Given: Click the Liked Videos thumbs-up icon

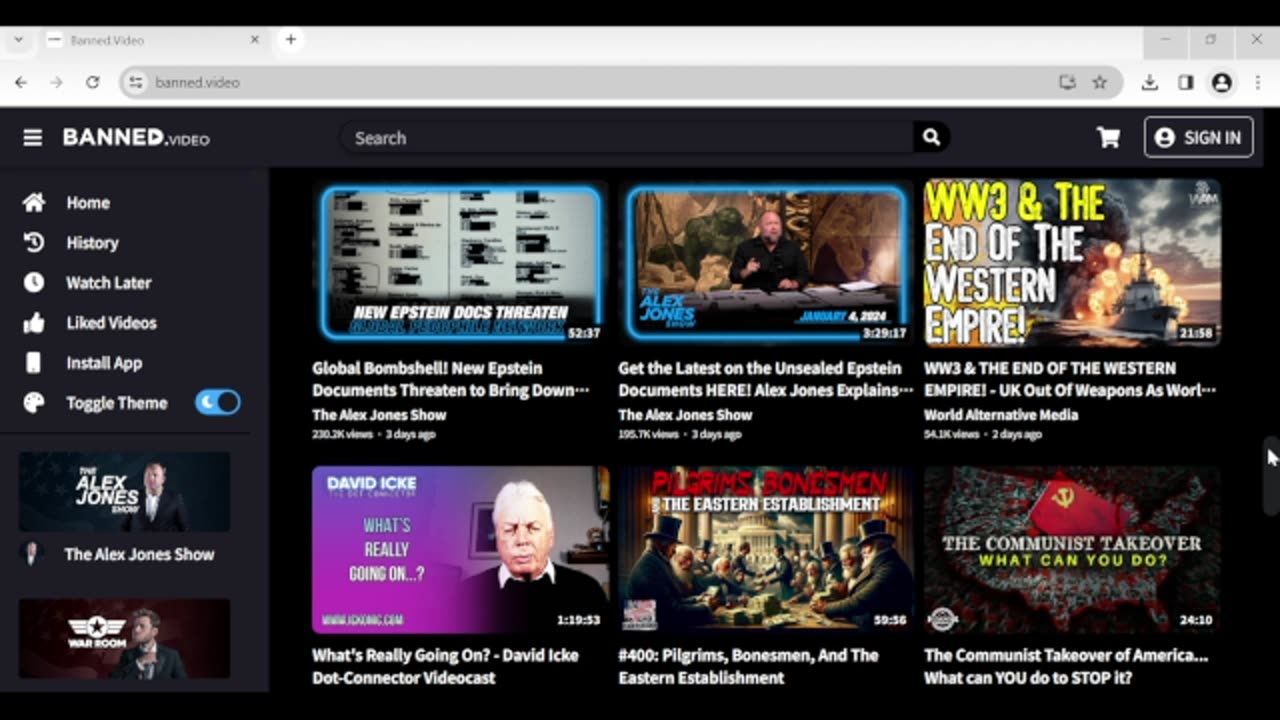Looking at the screenshot, I should point(34,322).
